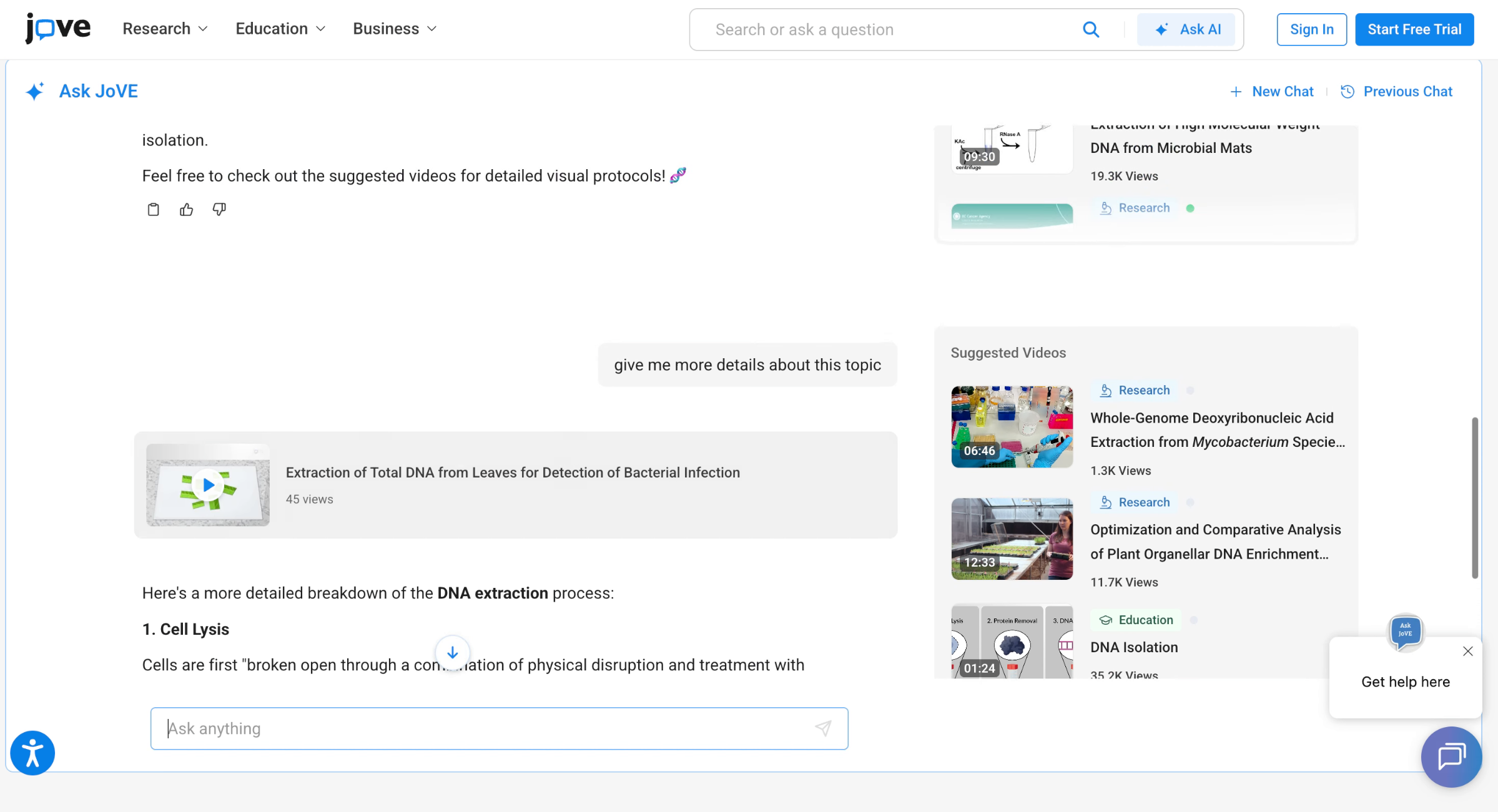The image size is (1498, 812).
Task: Expand the Education dropdown menu
Action: [x=280, y=29]
